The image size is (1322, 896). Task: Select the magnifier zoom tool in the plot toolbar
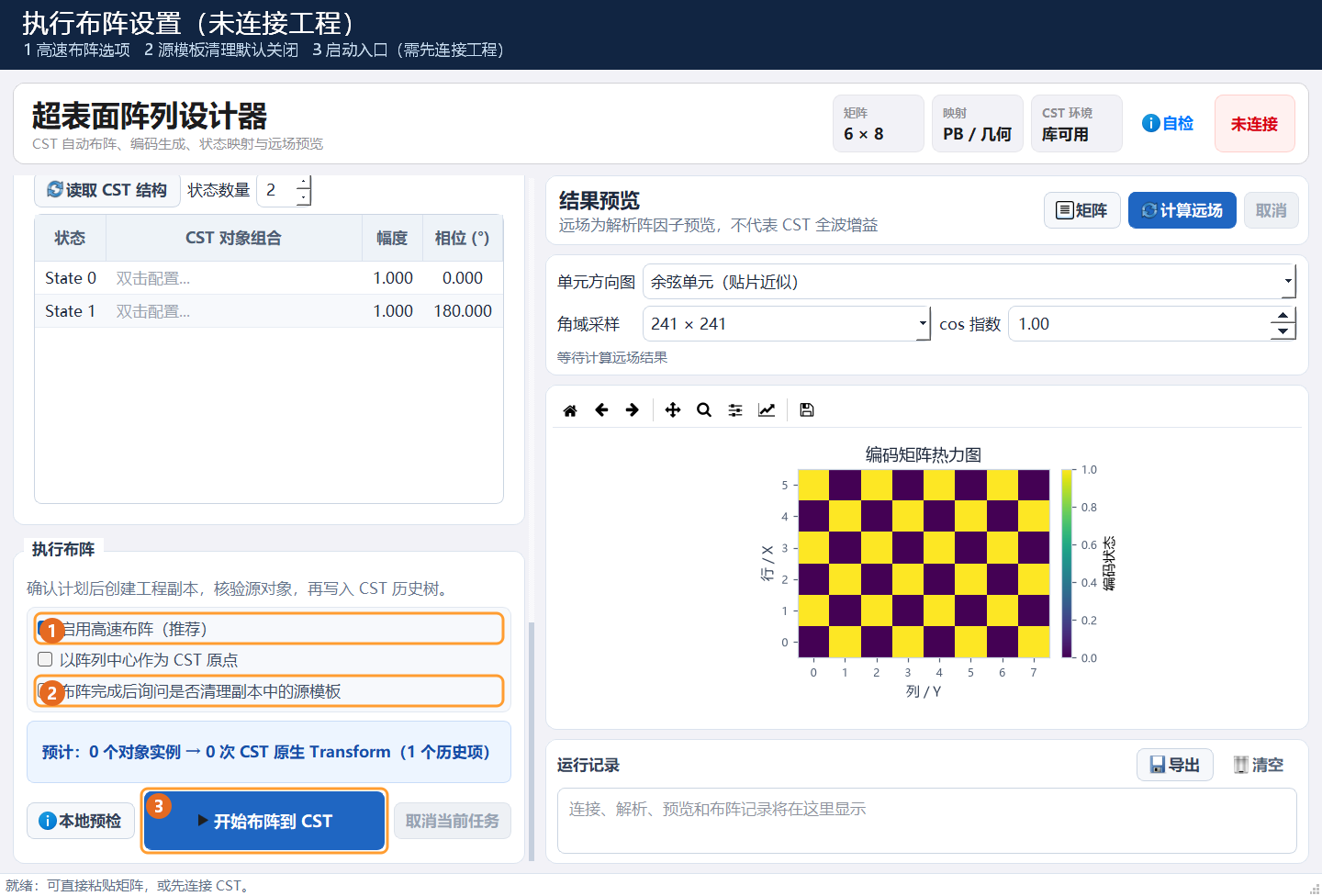click(x=704, y=410)
